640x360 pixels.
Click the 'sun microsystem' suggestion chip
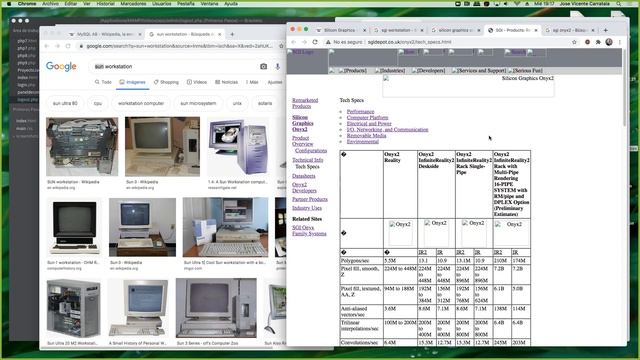pyautogui.click(x=198, y=103)
